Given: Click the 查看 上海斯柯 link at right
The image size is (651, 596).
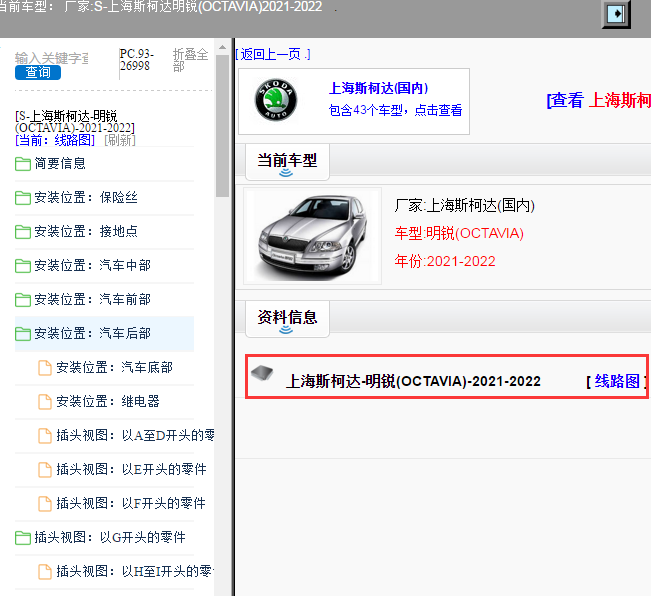Looking at the screenshot, I should point(598,100).
